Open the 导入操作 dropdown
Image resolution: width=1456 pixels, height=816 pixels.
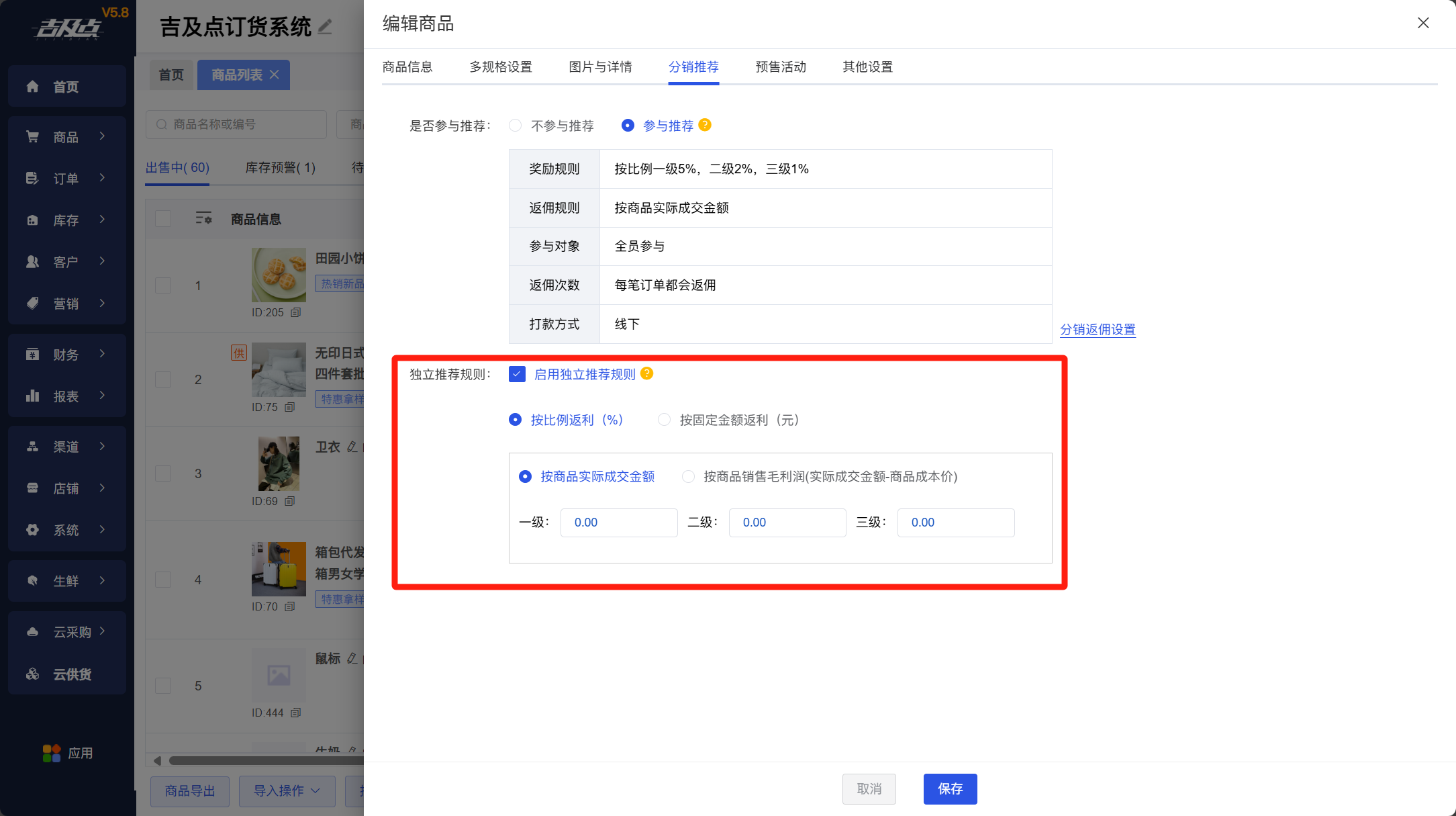(x=287, y=791)
